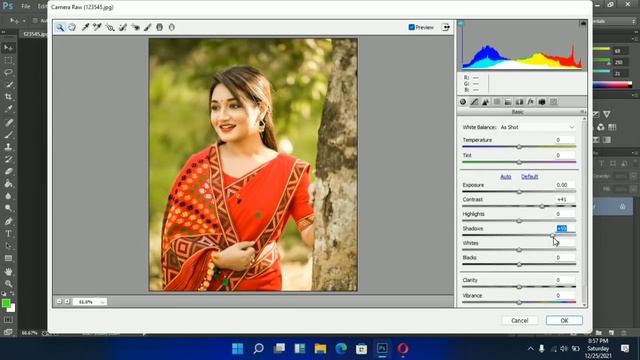Select Photoshop's Clone Stamp tool
The image size is (640, 360).
8,147
